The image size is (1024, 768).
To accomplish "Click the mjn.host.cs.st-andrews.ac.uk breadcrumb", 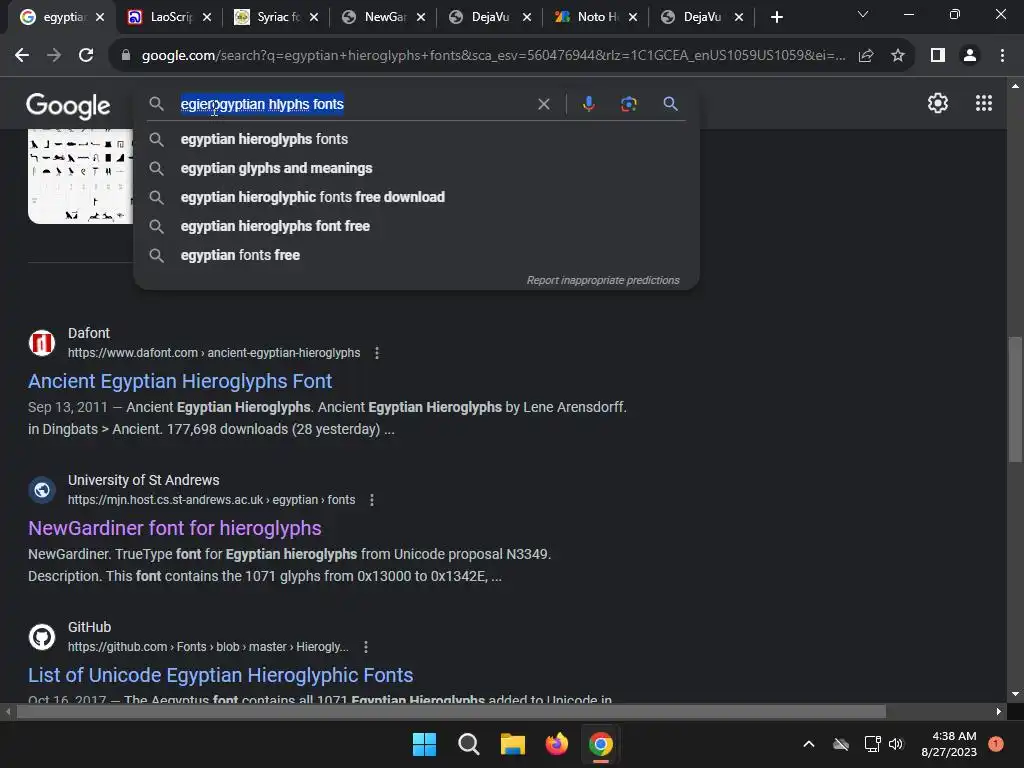I will [212, 500].
